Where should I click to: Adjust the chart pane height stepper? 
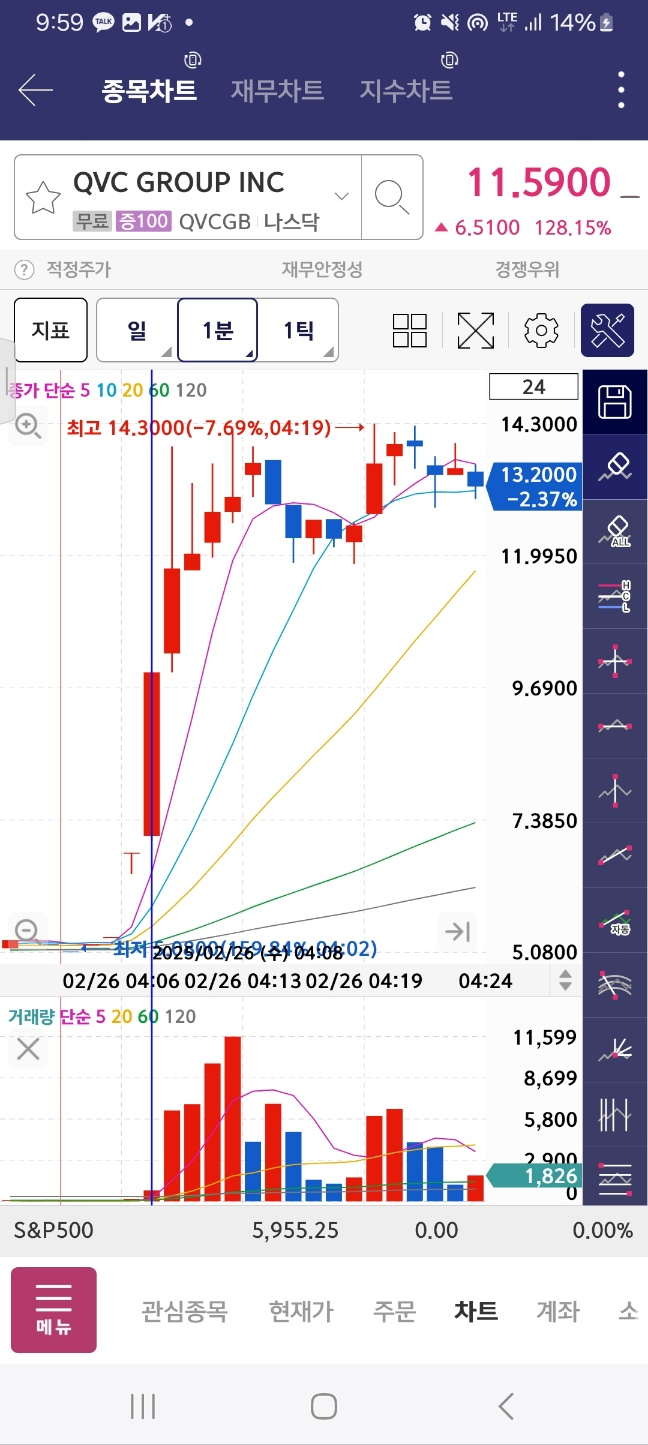(566, 980)
